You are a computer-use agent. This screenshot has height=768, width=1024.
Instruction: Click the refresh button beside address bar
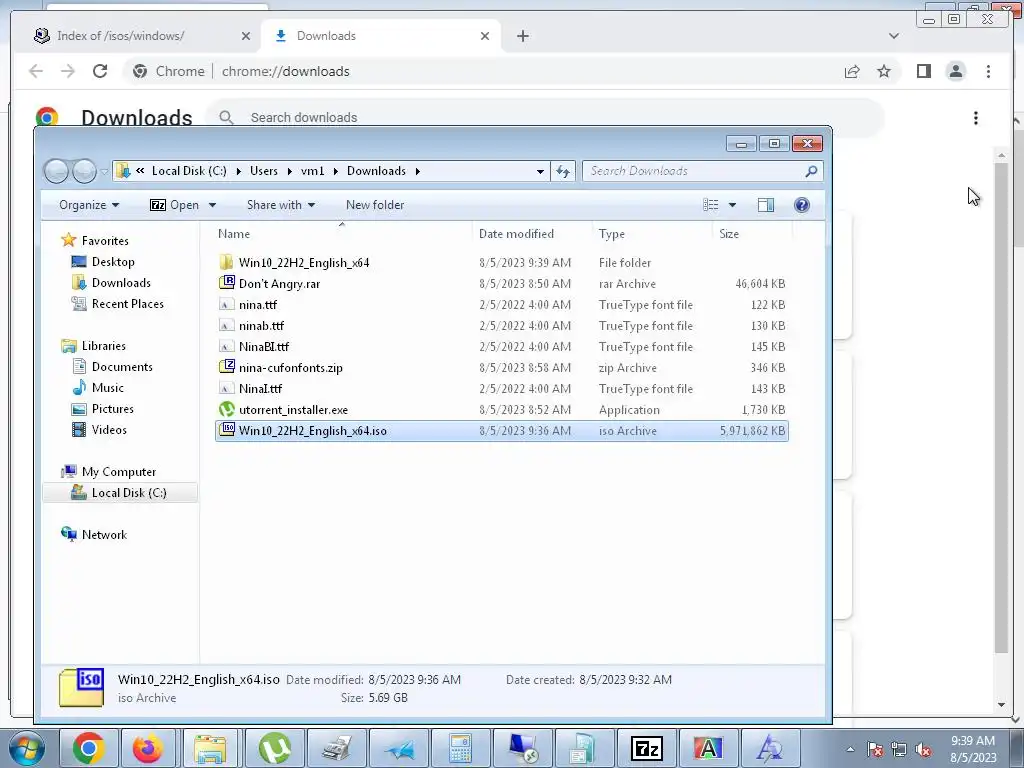tap(562, 171)
